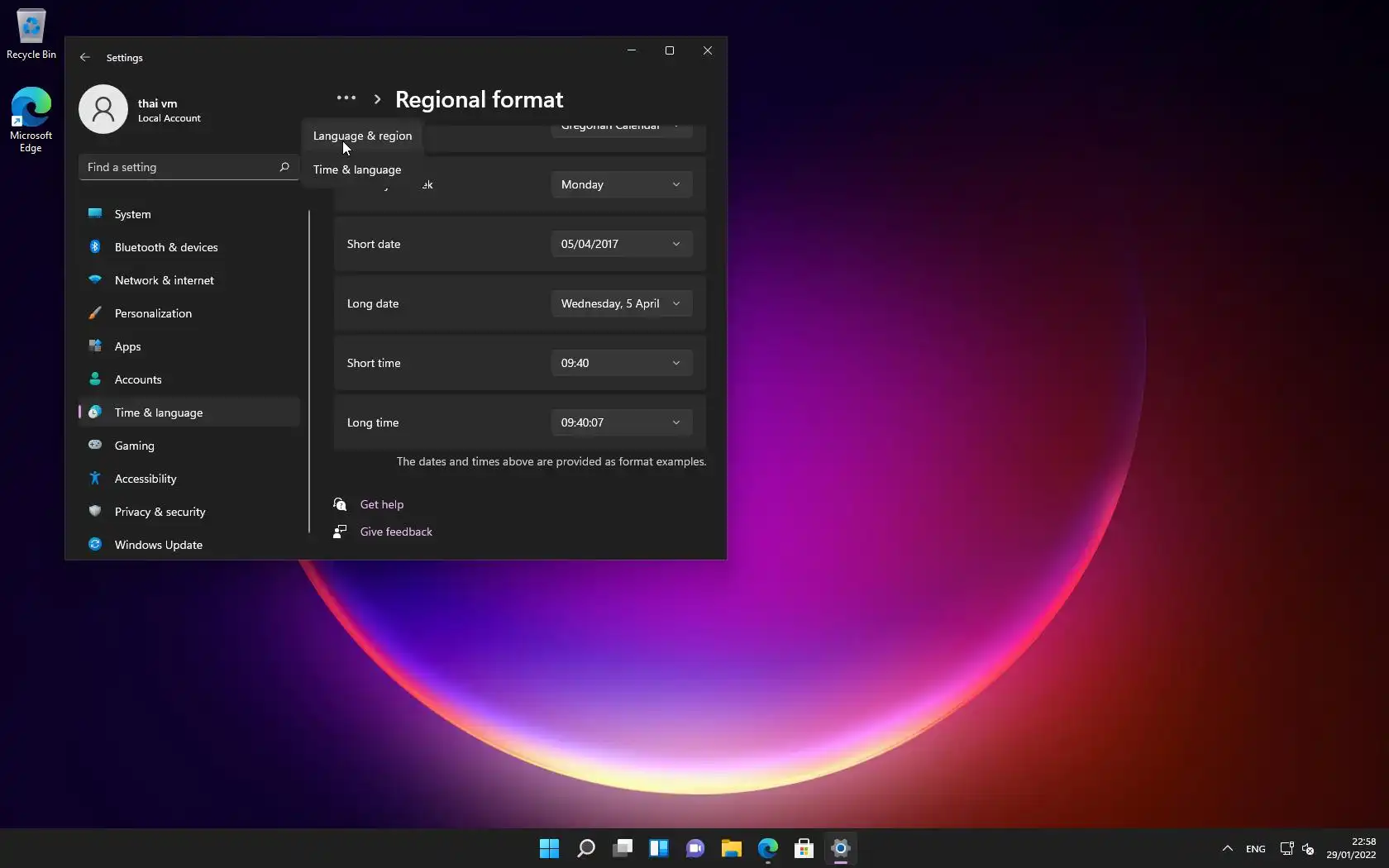Open the Short time dropdown
The height and width of the screenshot is (868, 1389).
point(622,363)
